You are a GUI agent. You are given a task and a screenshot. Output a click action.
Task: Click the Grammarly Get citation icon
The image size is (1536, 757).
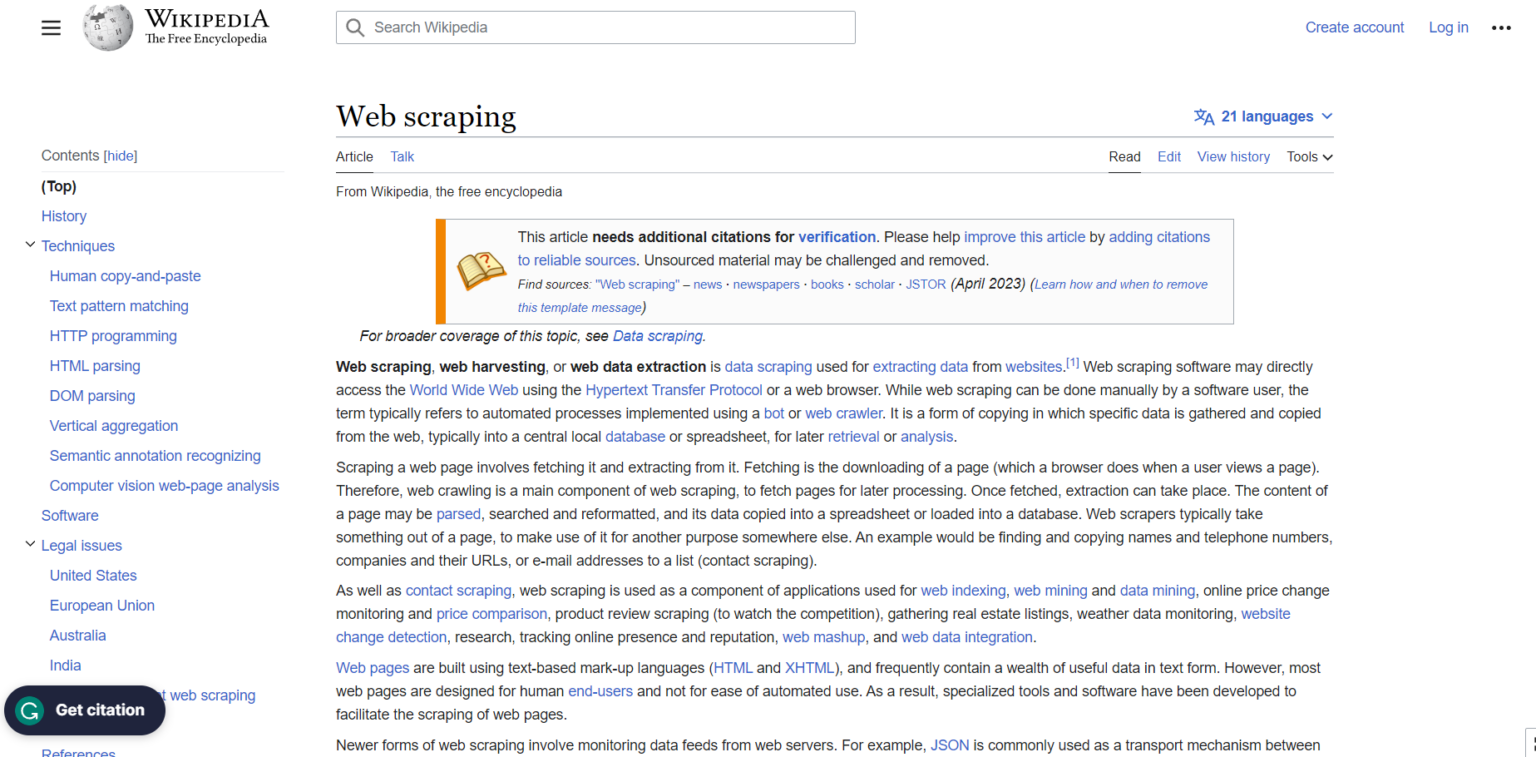(x=30, y=710)
